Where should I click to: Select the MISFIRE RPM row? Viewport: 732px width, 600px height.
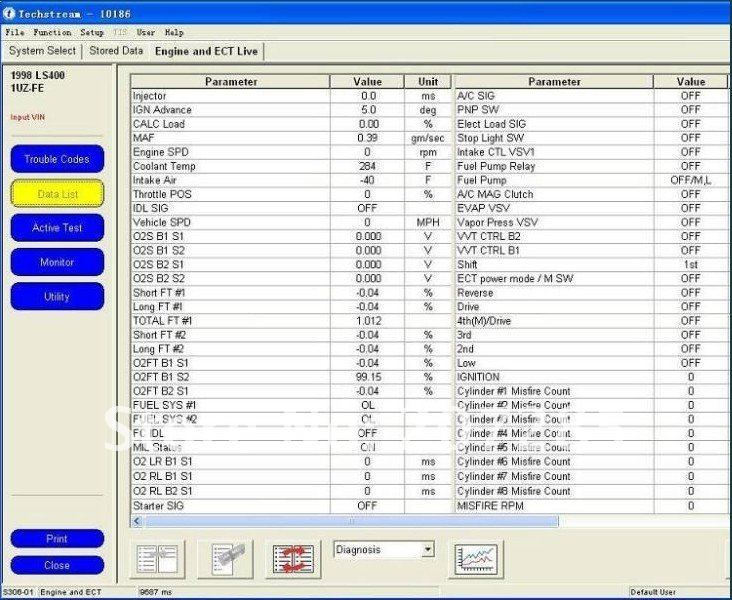(x=591, y=506)
